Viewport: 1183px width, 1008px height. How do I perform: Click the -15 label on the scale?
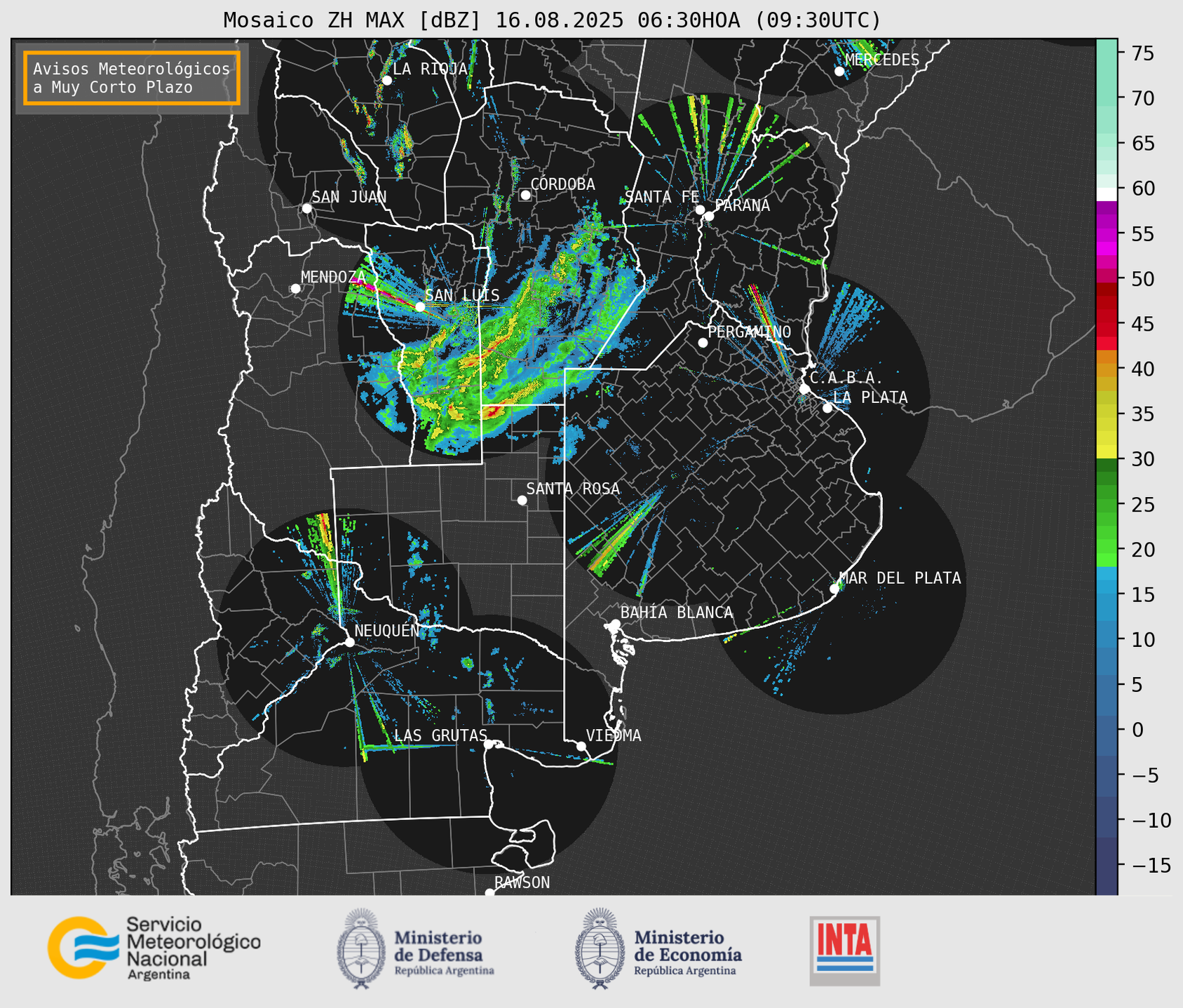(x=1151, y=865)
